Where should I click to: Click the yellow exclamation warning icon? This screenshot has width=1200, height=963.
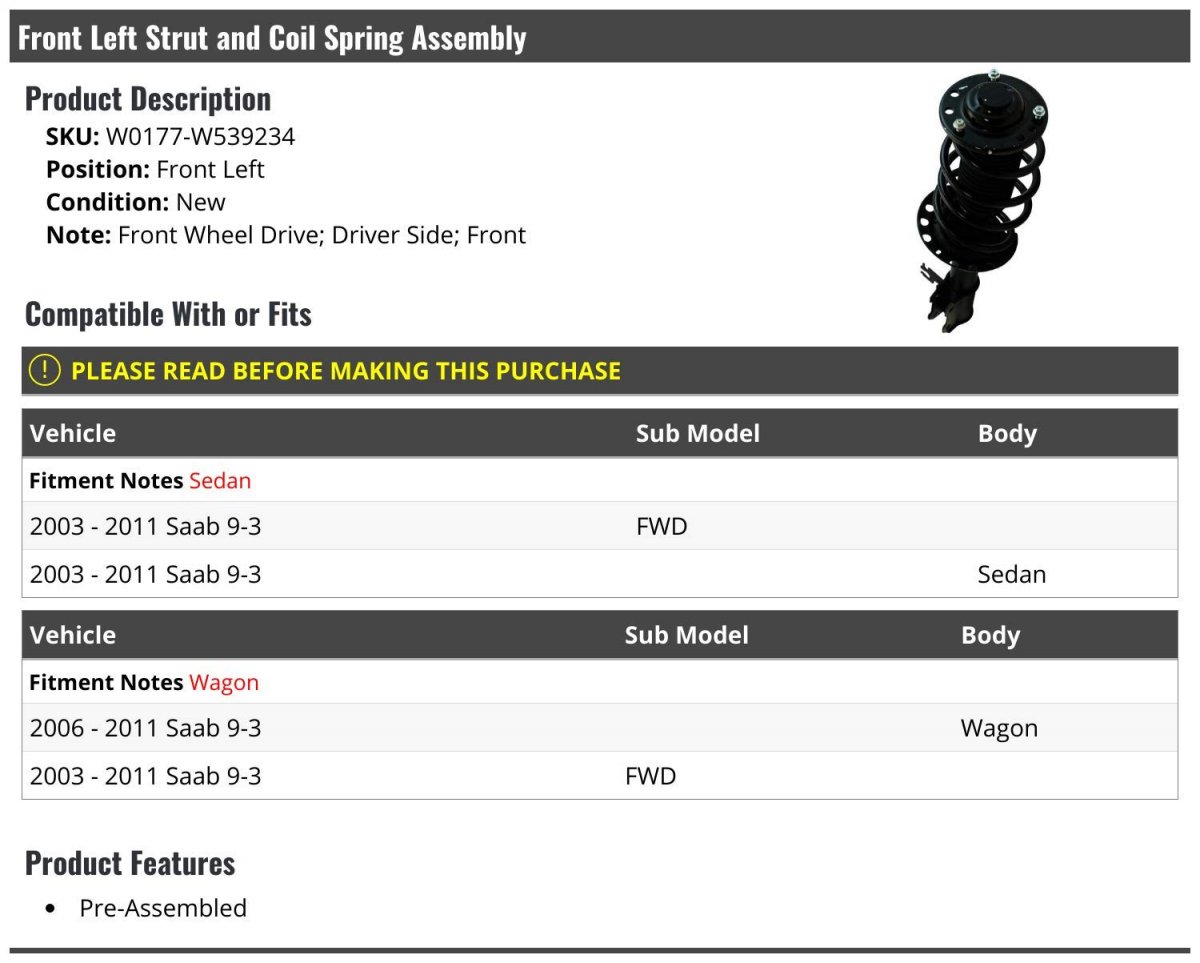45,371
